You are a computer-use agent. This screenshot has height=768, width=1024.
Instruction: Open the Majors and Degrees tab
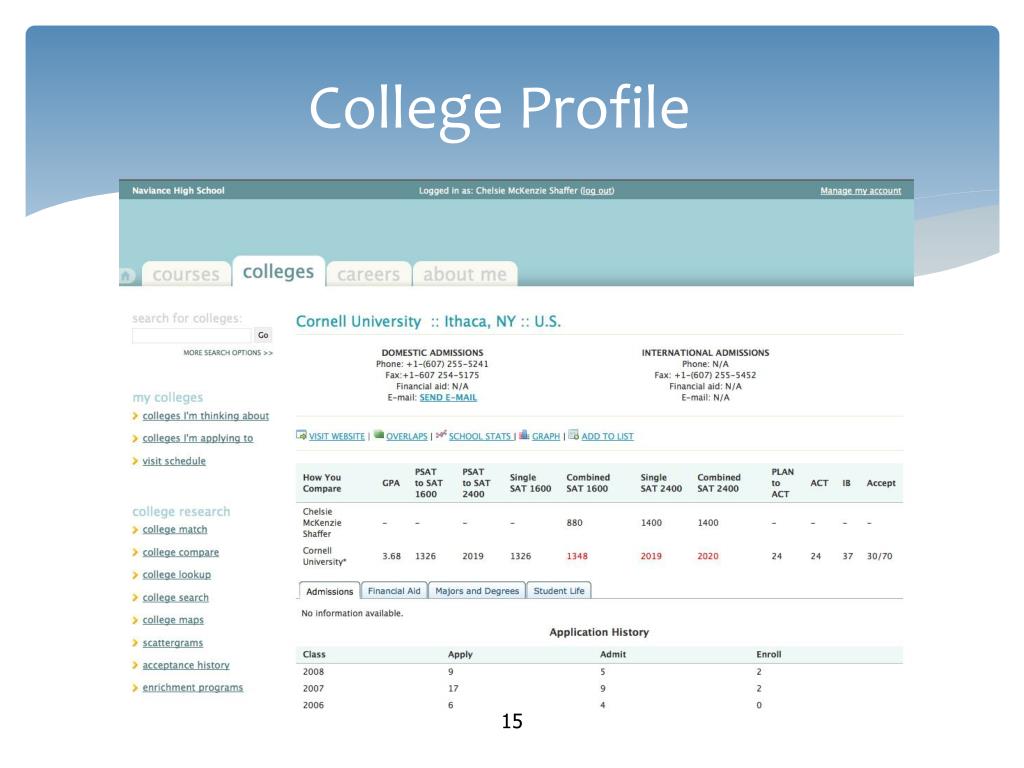(477, 590)
